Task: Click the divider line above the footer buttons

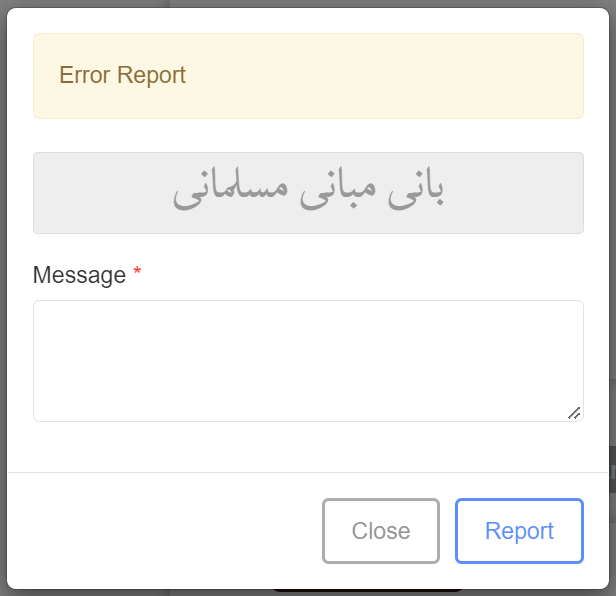Action: tap(308, 472)
